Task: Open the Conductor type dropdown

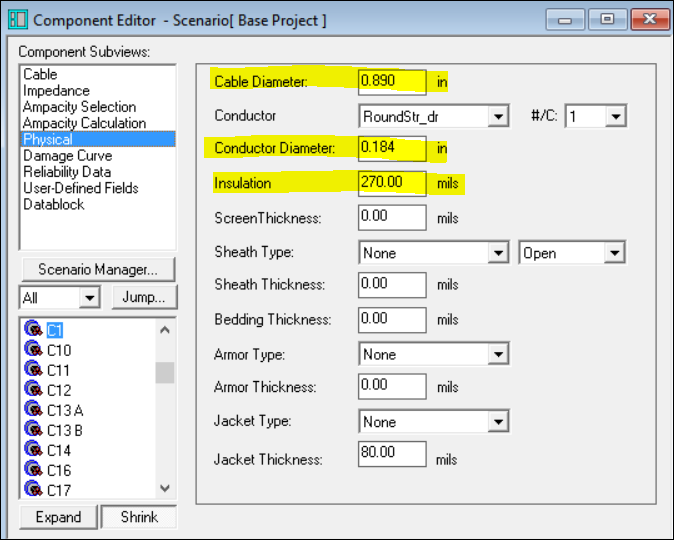Action: (x=498, y=117)
